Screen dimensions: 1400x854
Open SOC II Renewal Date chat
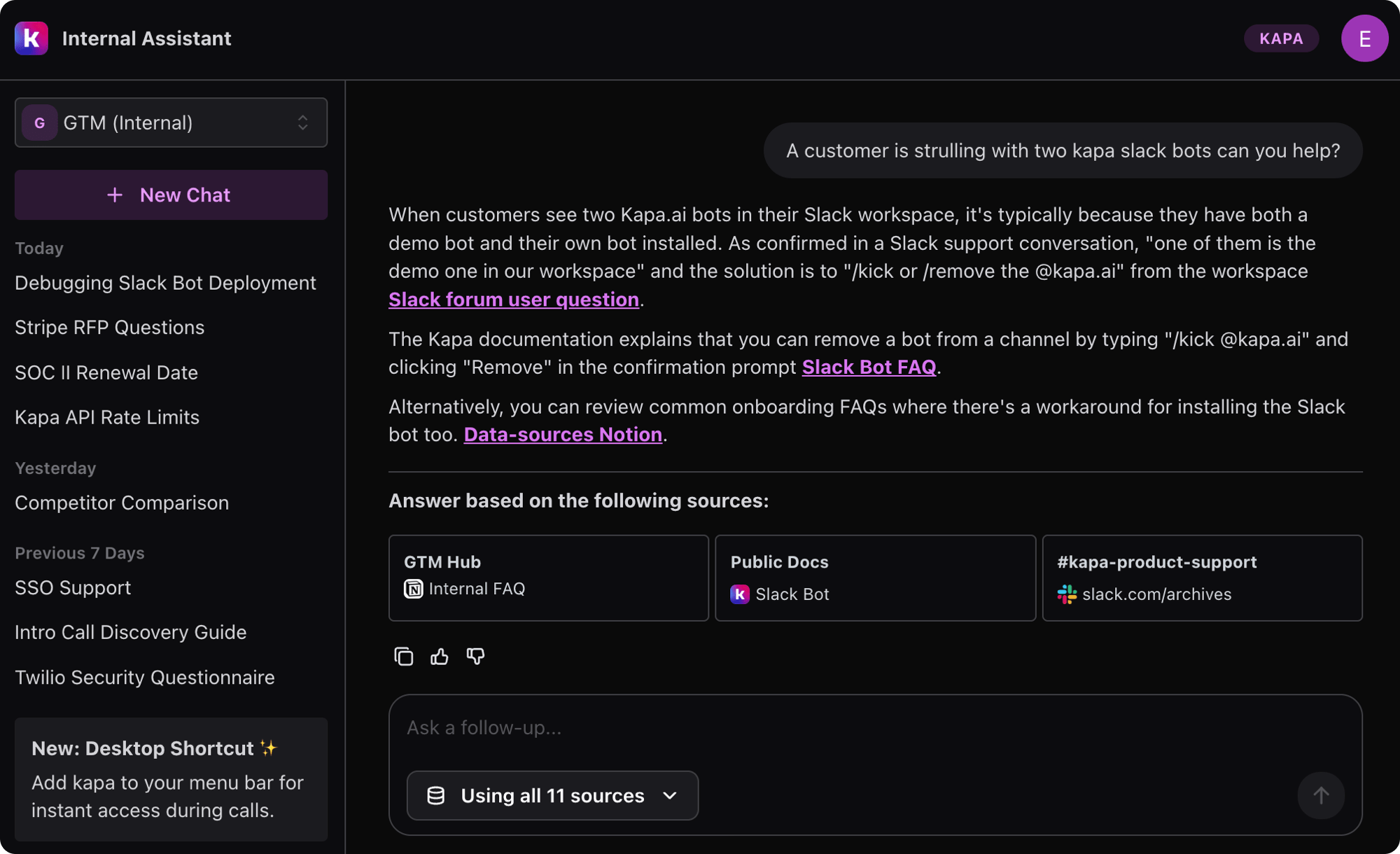pos(106,372)
